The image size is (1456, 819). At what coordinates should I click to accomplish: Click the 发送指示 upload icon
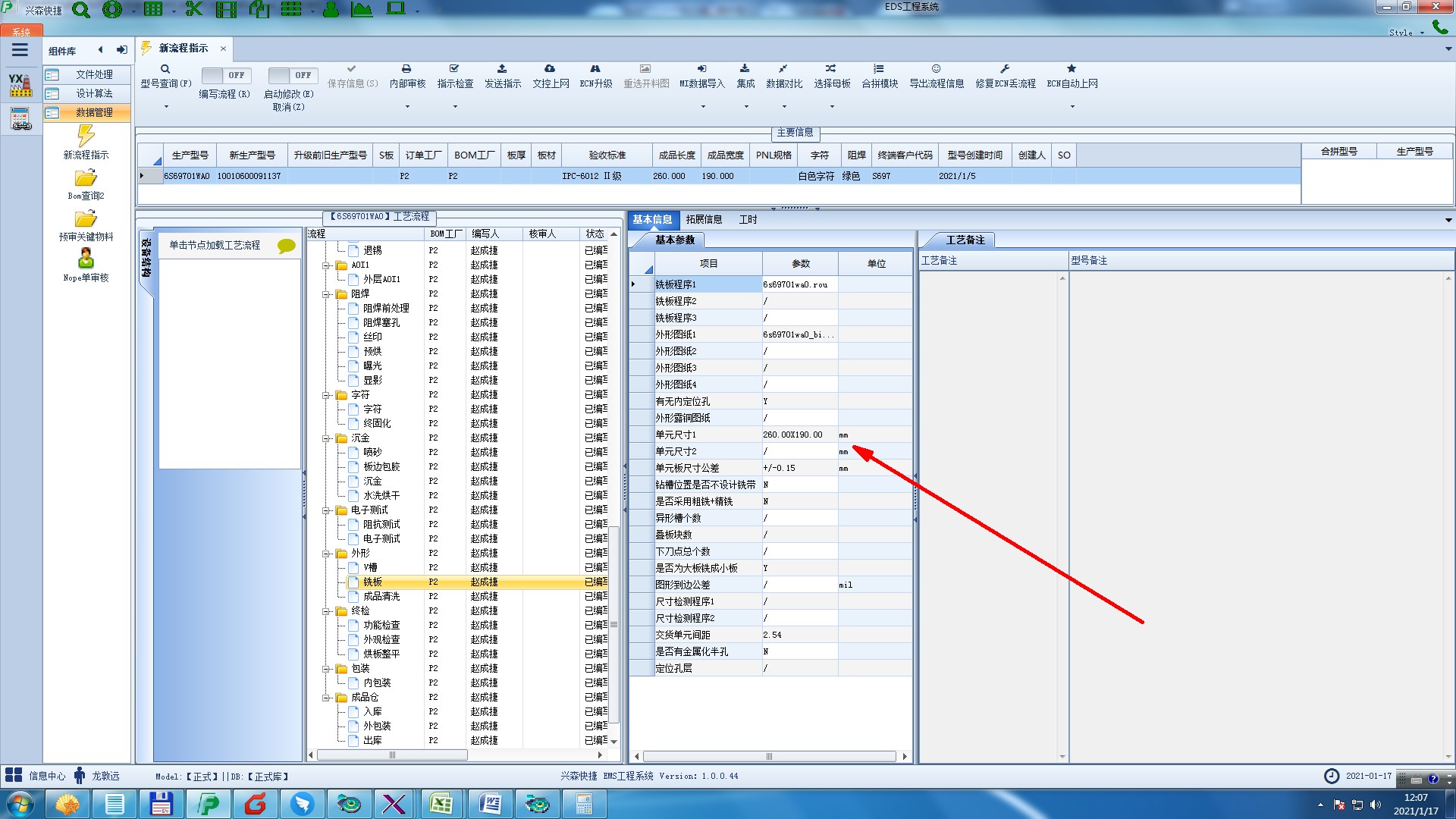(502, 69)
